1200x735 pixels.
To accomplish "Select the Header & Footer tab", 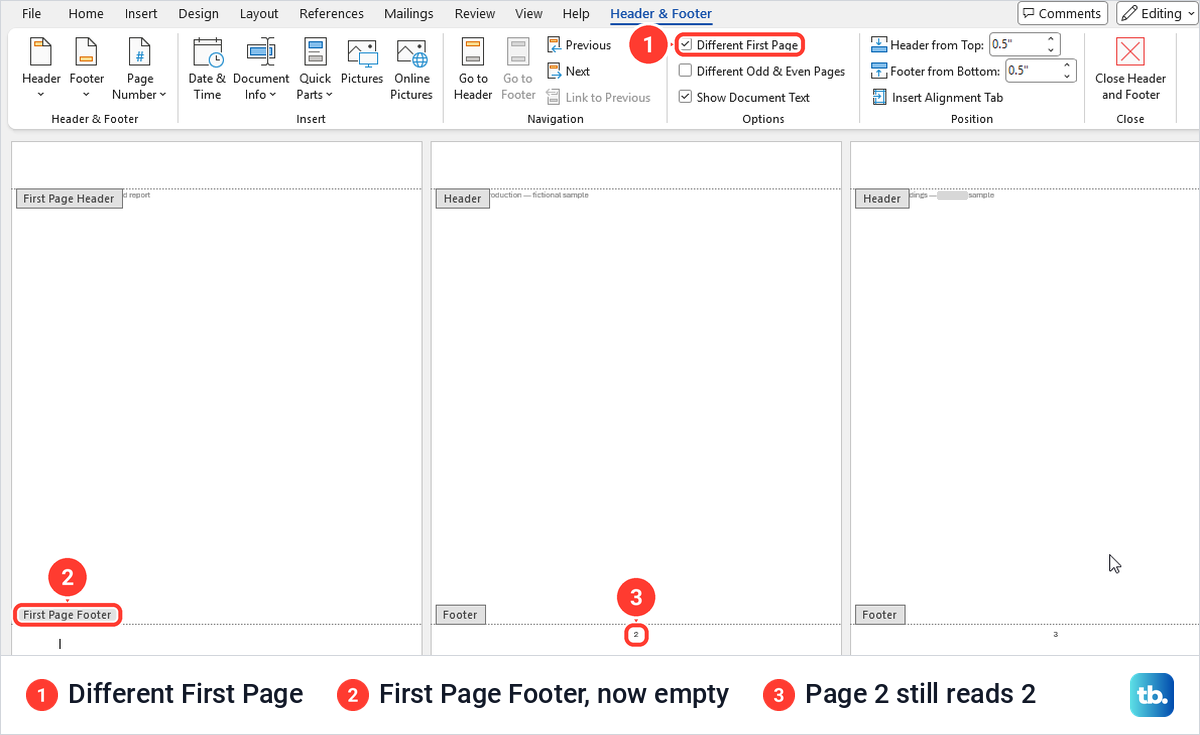I will 661,13.
